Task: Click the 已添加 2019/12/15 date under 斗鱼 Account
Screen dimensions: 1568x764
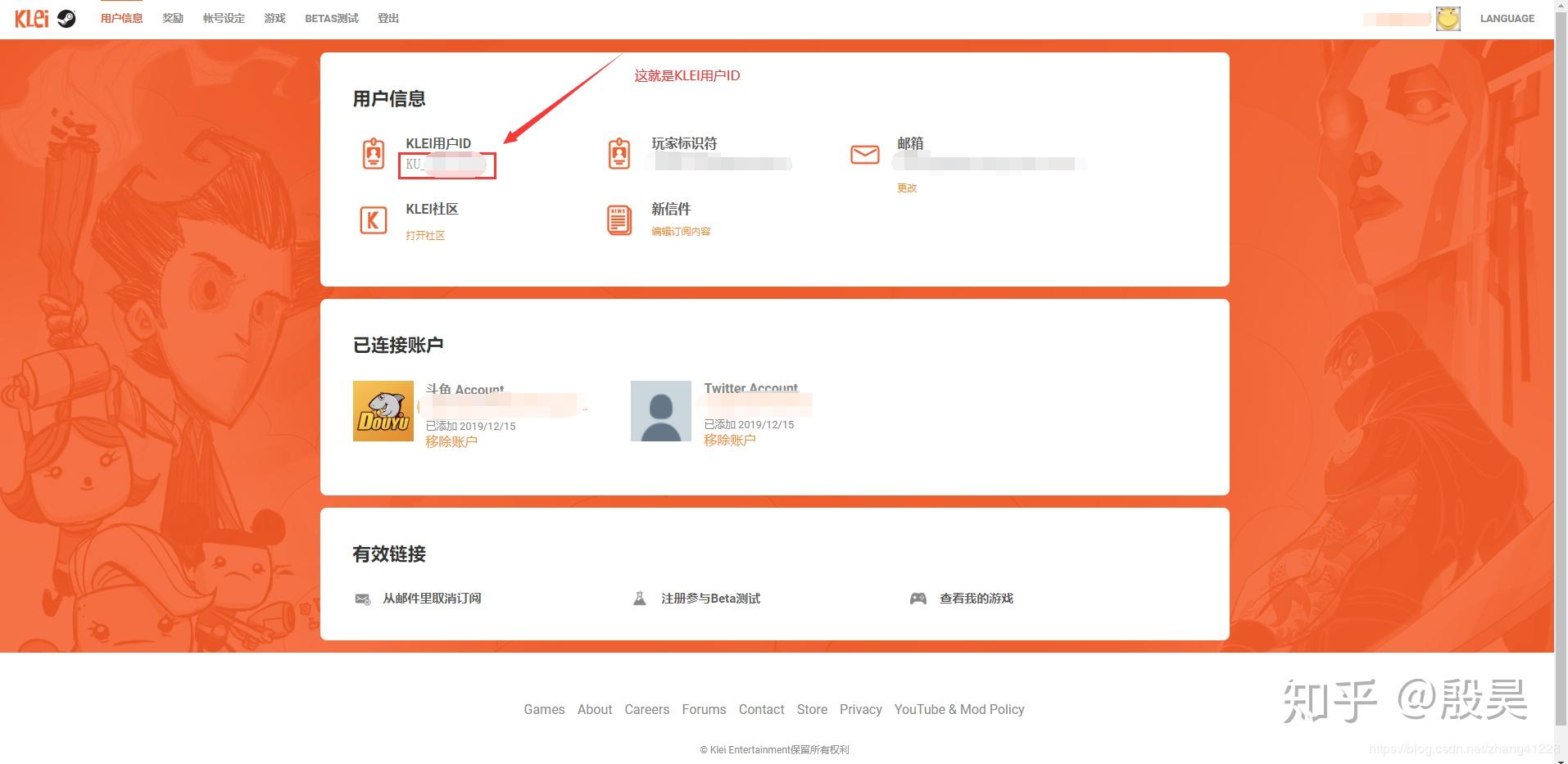Action: tap(470, 426)
